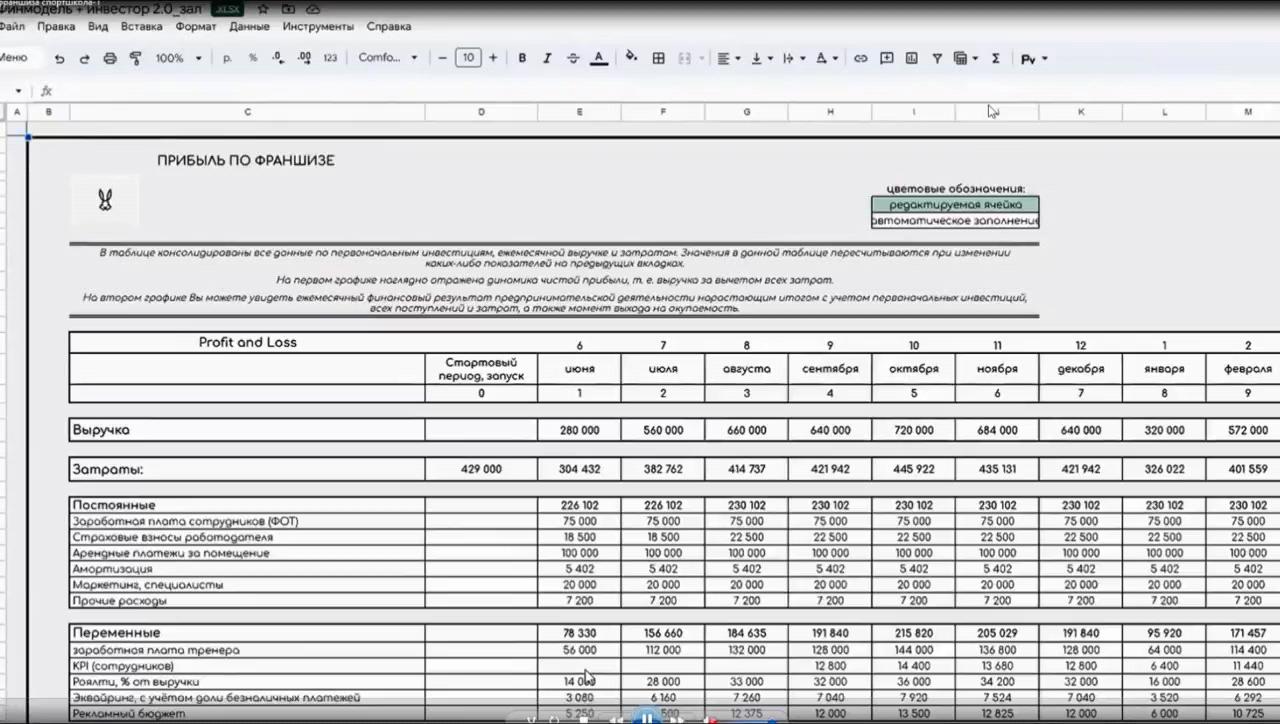Format as percent
1280x724 pixels.
coord(253,58)
